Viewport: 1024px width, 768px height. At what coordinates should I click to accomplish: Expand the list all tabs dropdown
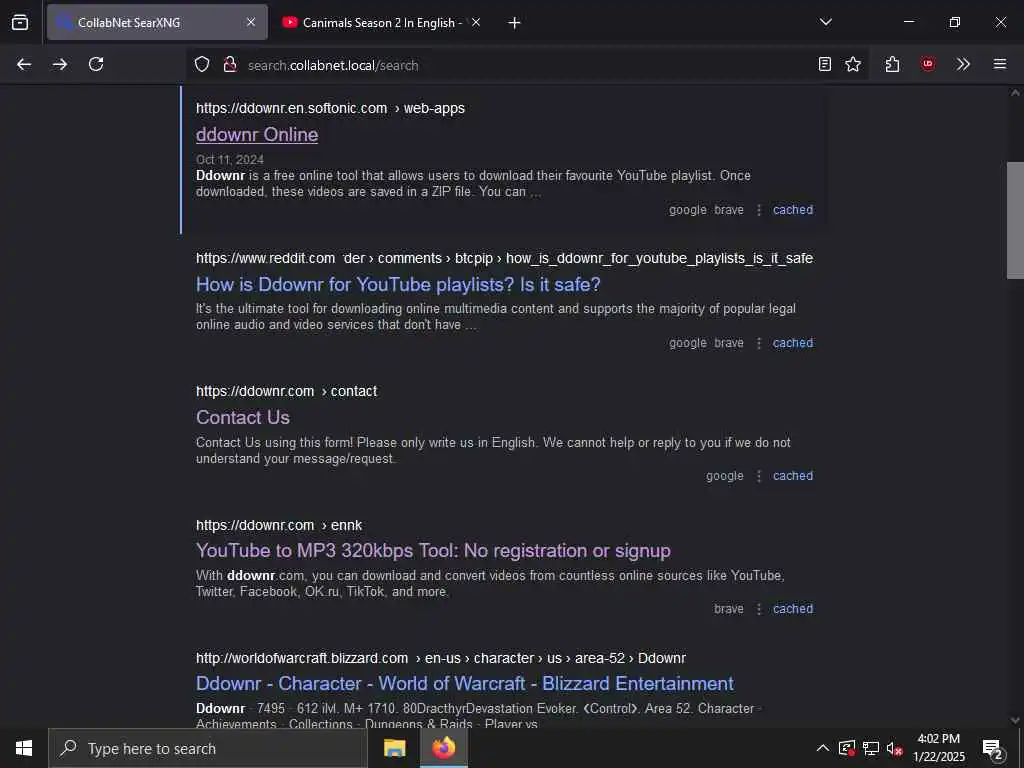825,22
